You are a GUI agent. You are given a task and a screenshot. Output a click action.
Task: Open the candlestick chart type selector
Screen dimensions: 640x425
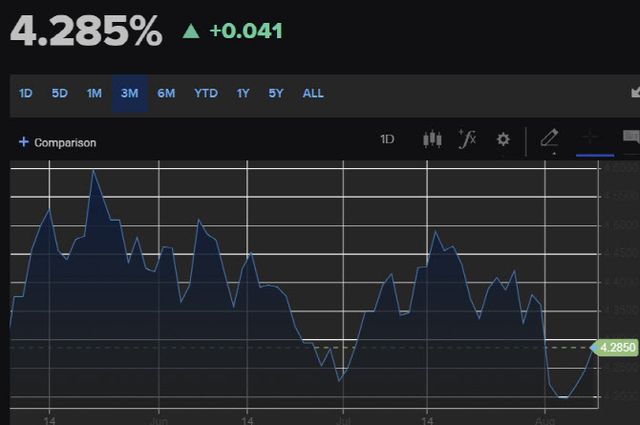[x=432, y=139]
